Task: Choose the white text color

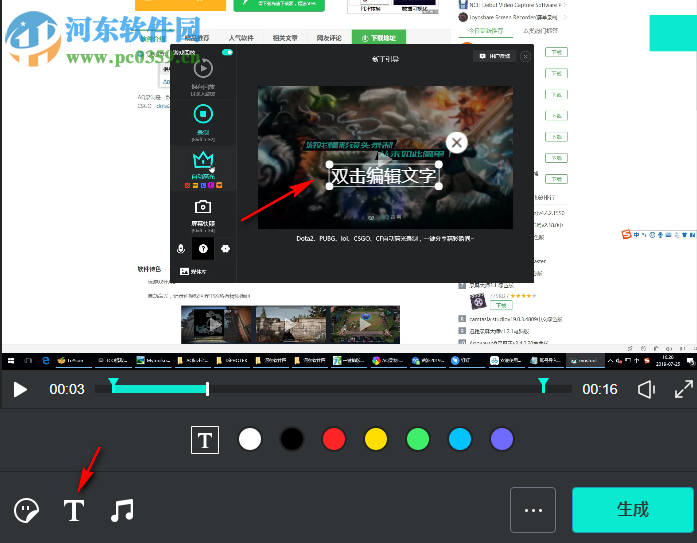Action: pyautogui.click(x=250, y=439)
